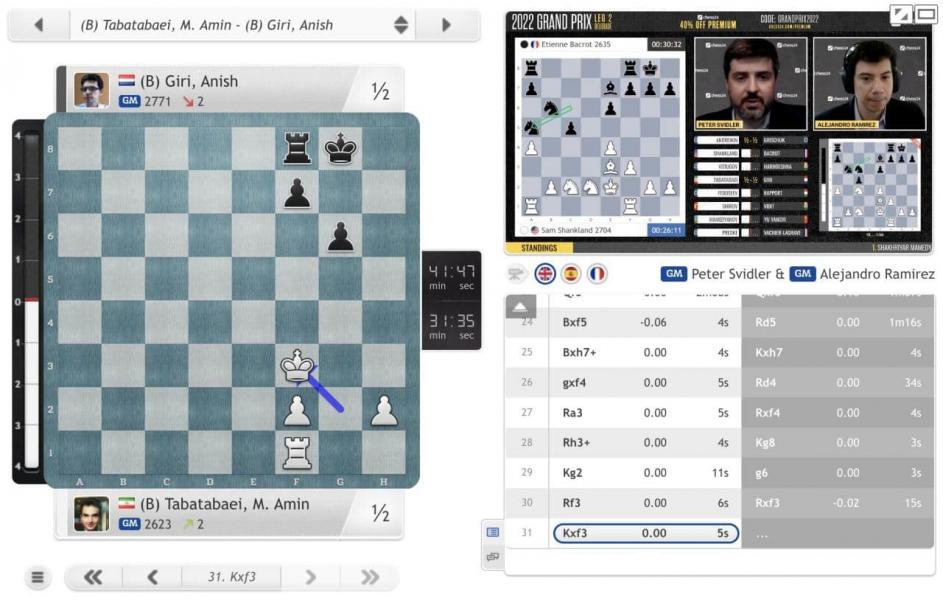The width and height of the screenshot is (943, 600).
Task: Open the game selector dropdown arrows
Action: point(401,25)
